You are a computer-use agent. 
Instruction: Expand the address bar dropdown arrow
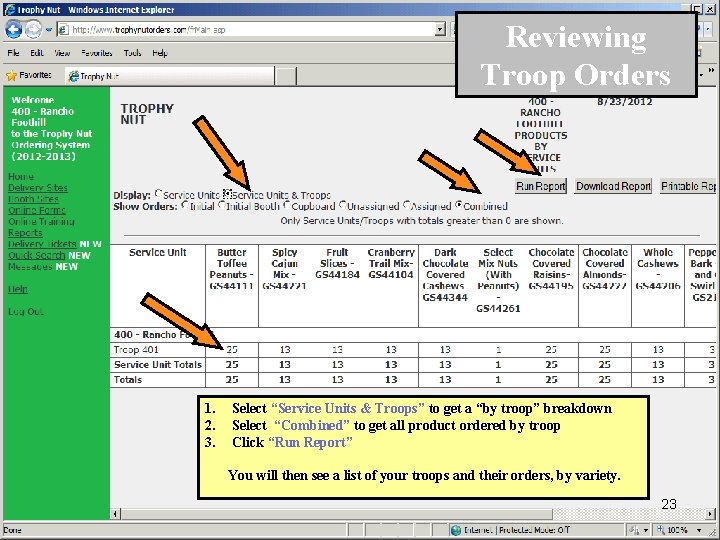pyautogui.click(x=440, y=30)
